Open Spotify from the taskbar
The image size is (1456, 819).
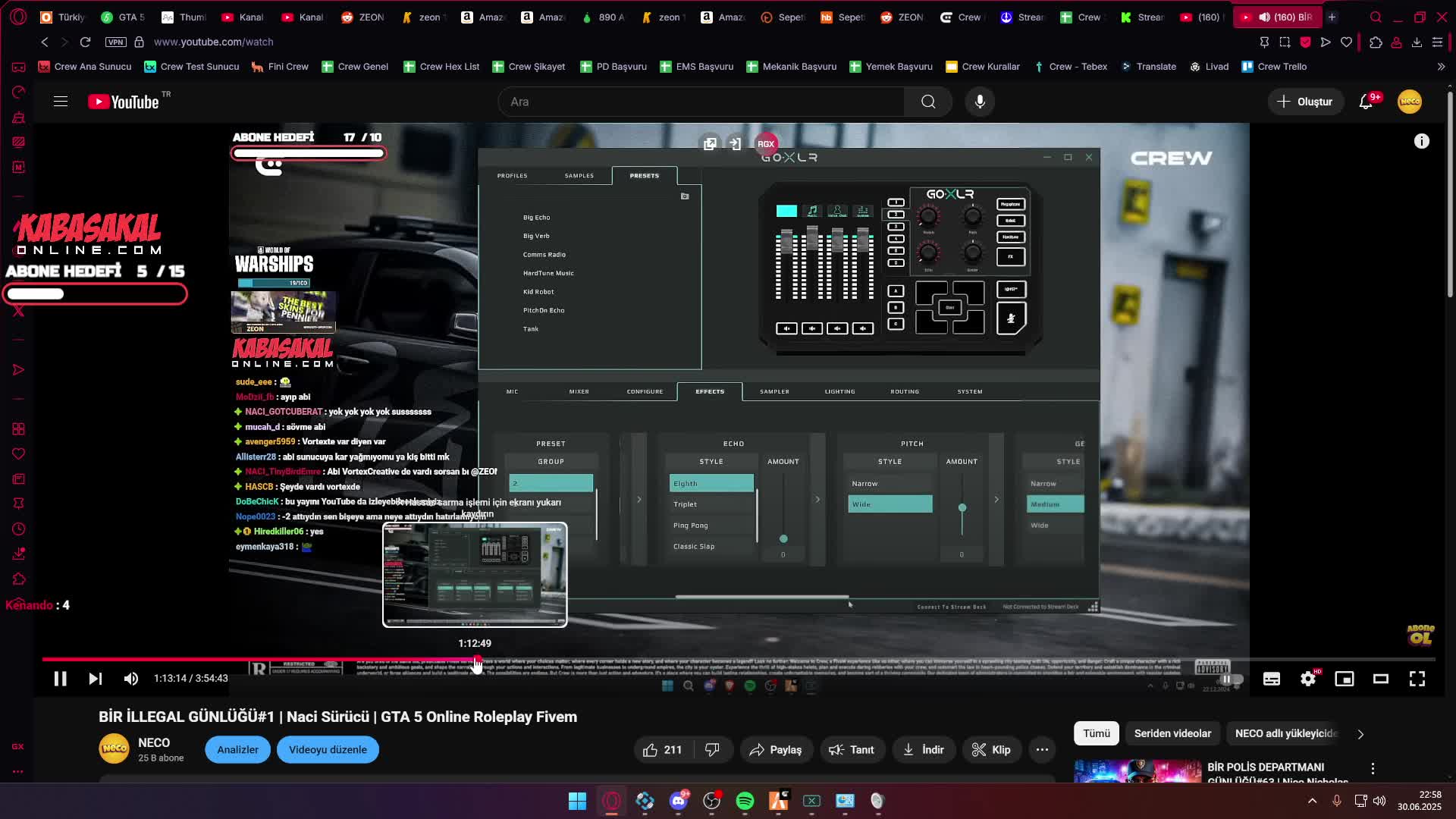745,801
